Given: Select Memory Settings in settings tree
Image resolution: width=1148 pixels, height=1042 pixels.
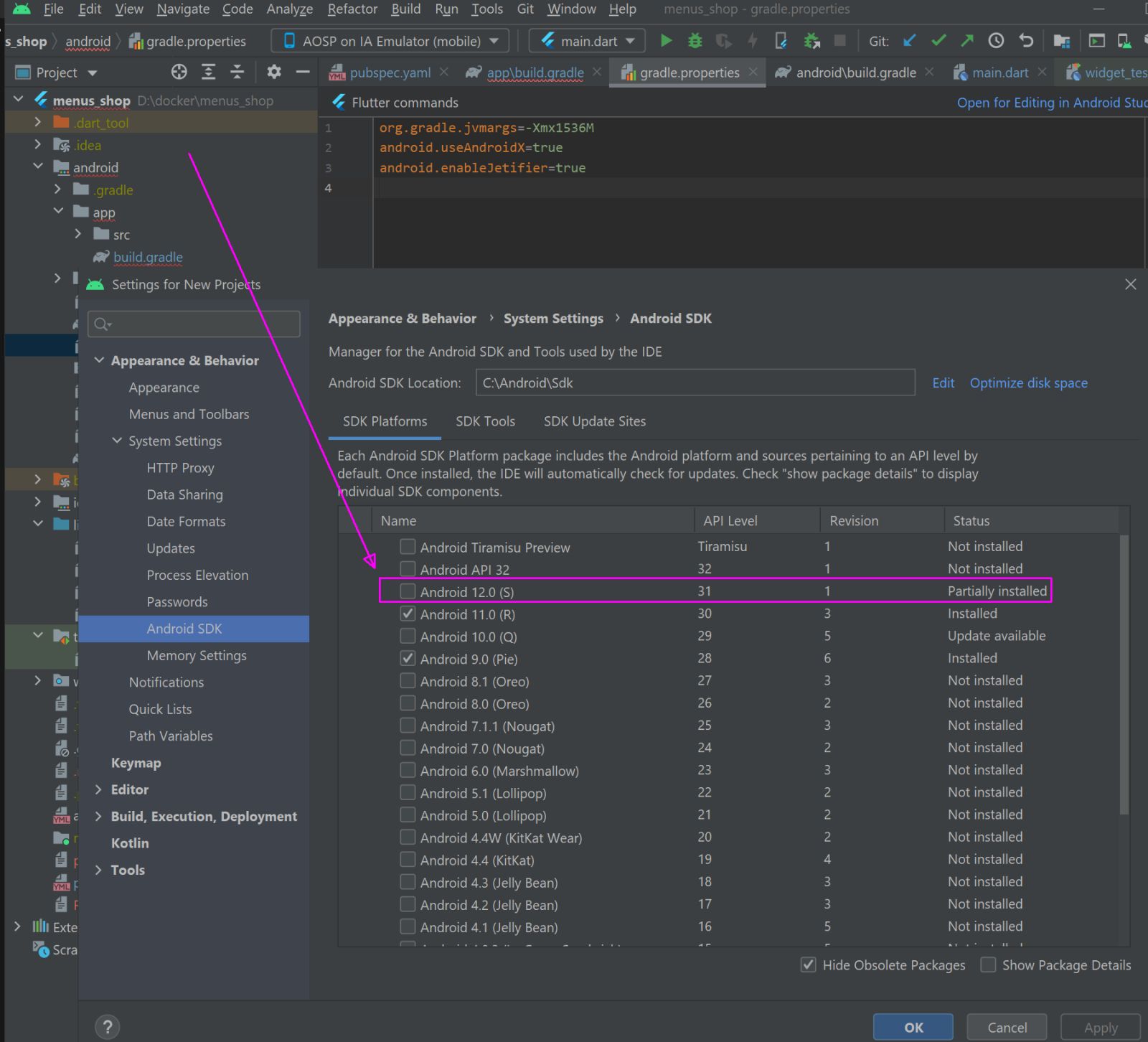Looking at the screenshot, I should pyautogui.click(x=196, y=655).
